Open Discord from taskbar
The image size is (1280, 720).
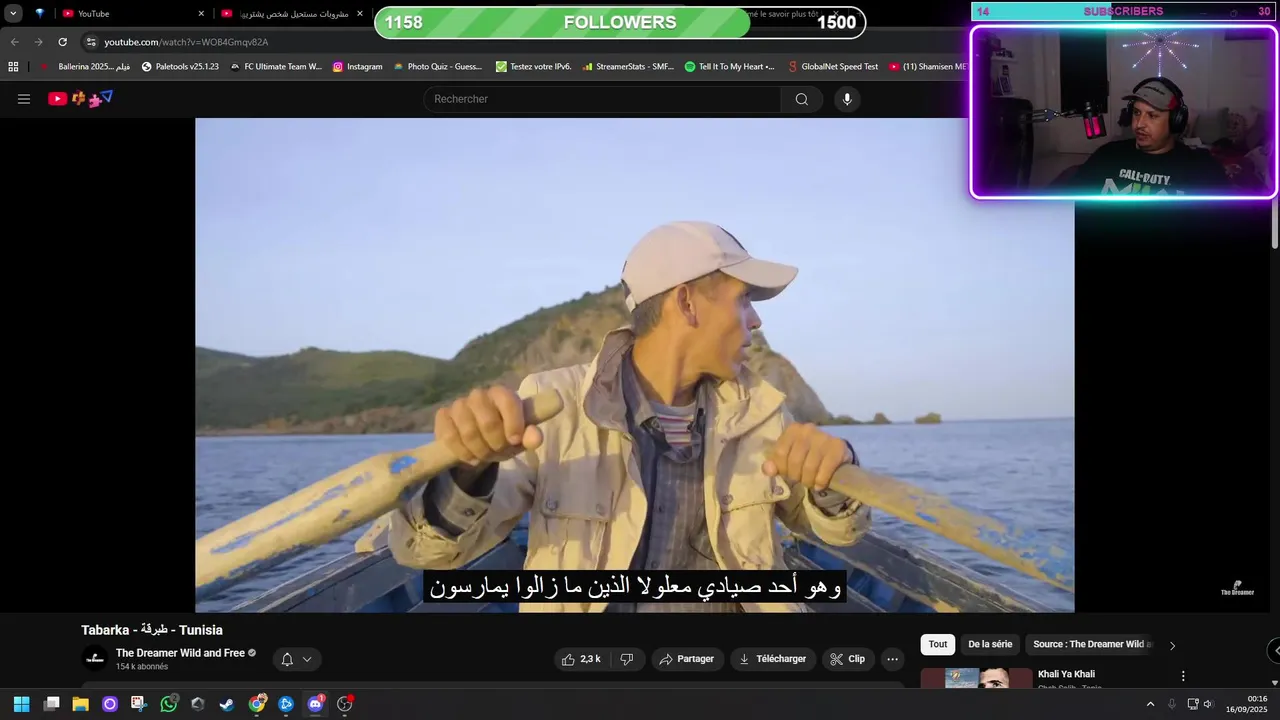point(315,704)
